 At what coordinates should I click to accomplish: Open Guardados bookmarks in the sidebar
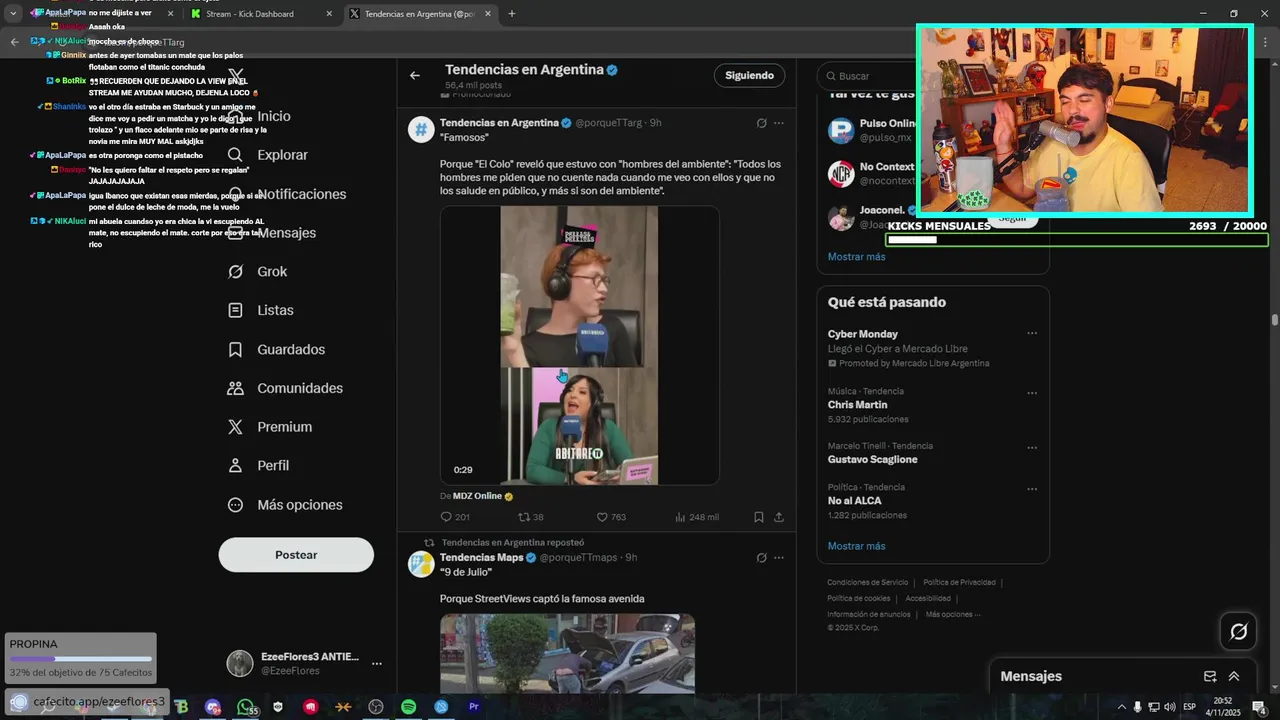click(276, 350)
